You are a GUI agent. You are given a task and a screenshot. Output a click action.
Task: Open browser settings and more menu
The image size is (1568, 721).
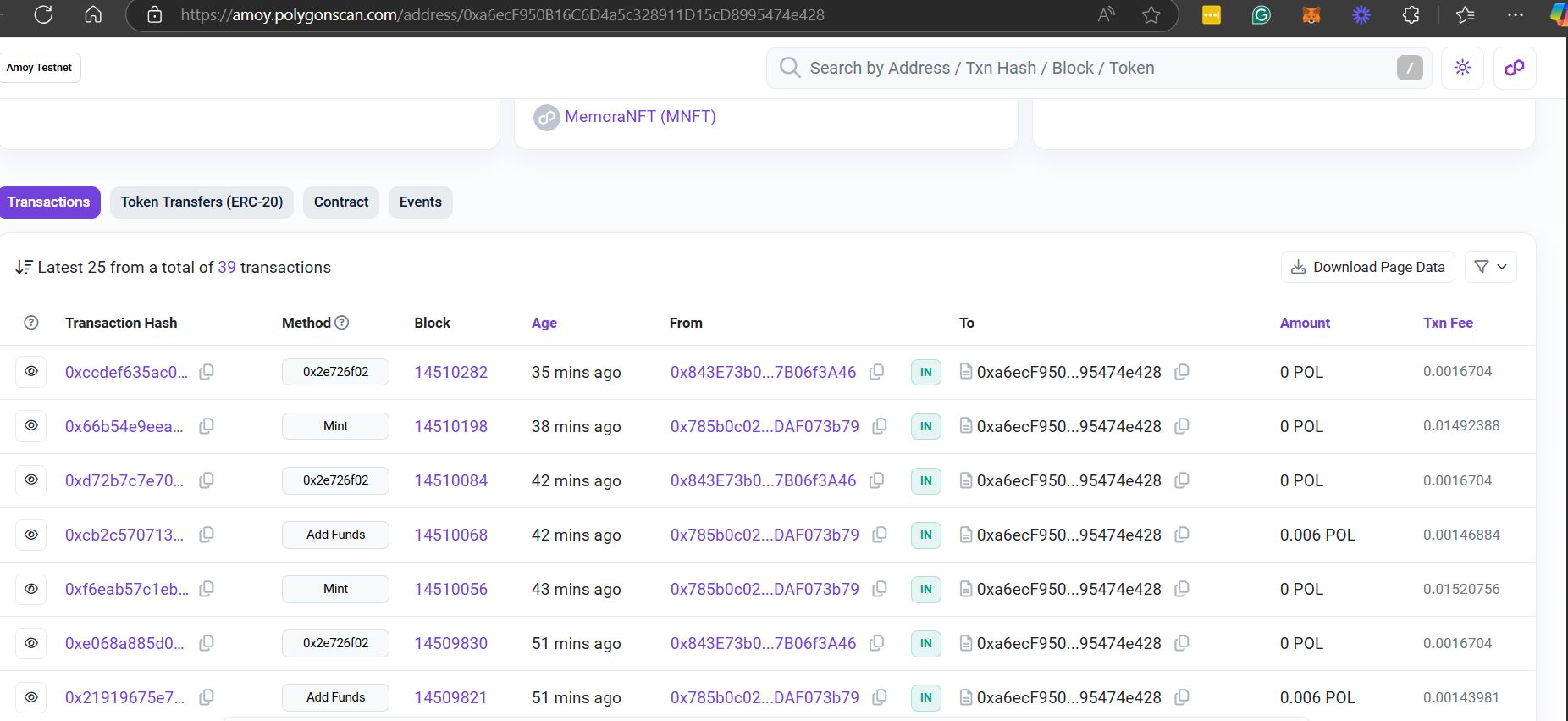pos(1516,14)
